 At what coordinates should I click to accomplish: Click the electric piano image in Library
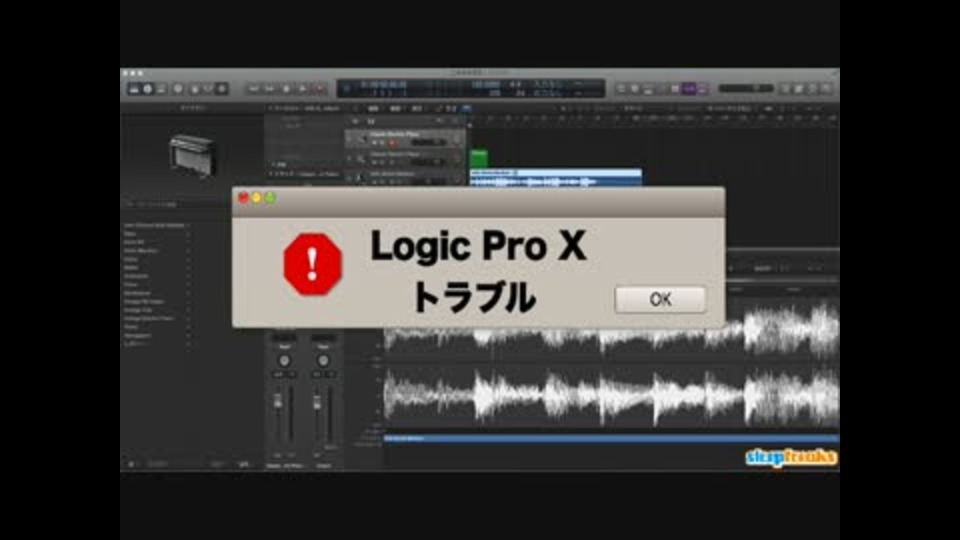coord(192,156)
